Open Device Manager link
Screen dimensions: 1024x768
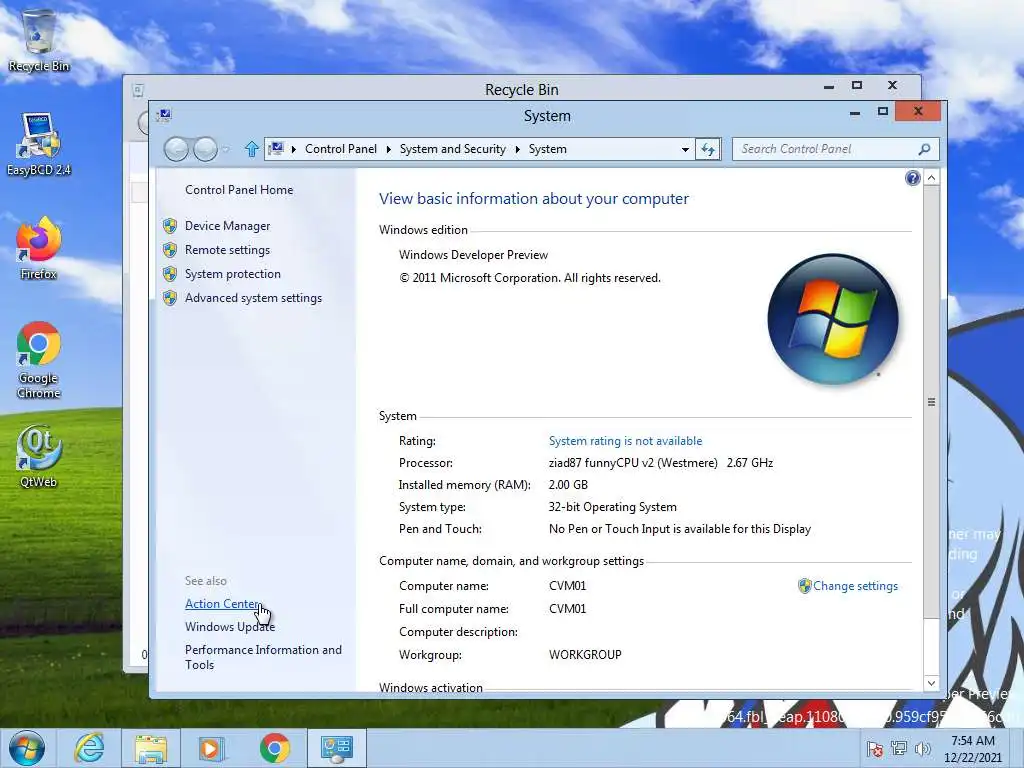tap(227, 226)
